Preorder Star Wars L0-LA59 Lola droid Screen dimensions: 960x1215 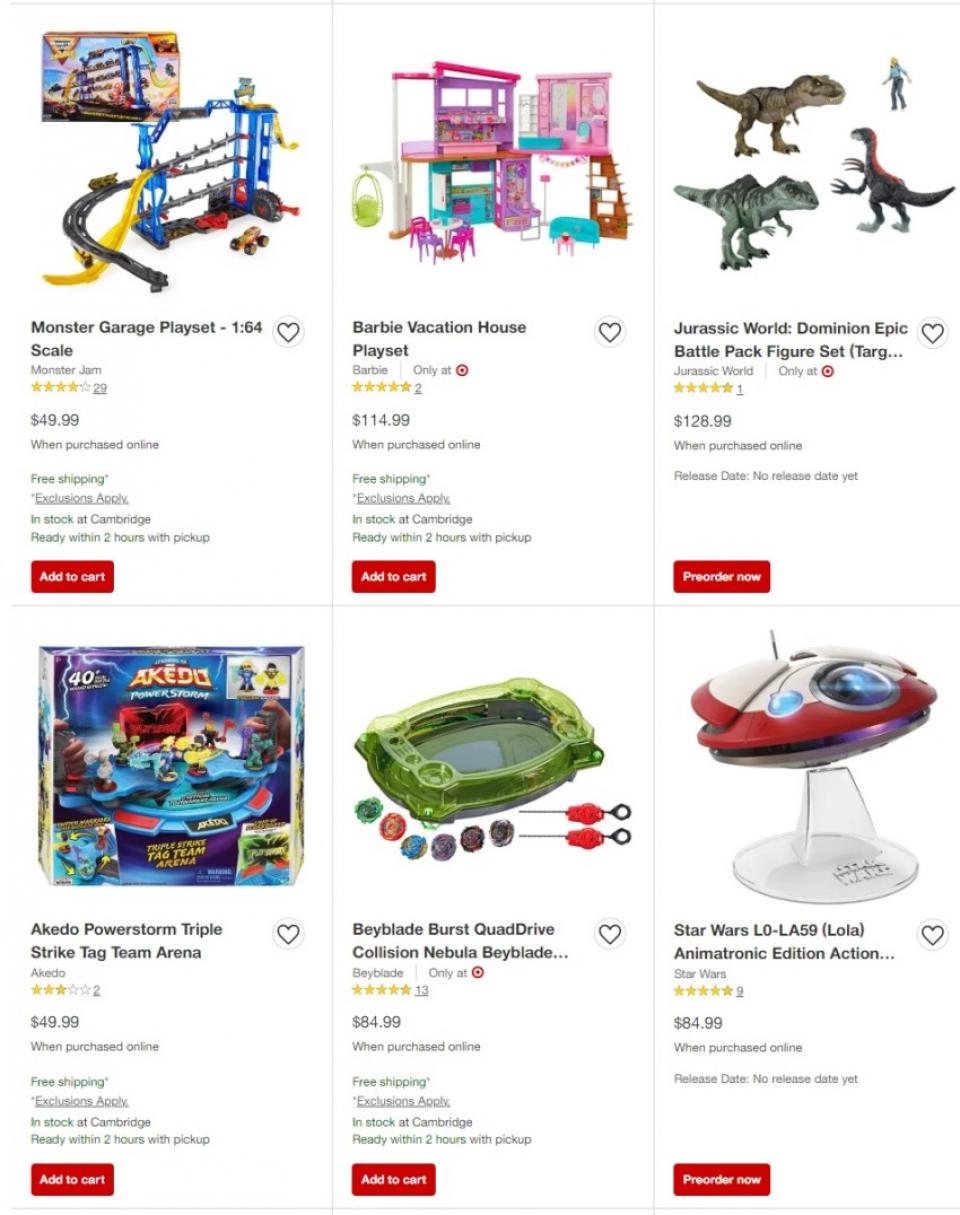tap(722, 1179)
